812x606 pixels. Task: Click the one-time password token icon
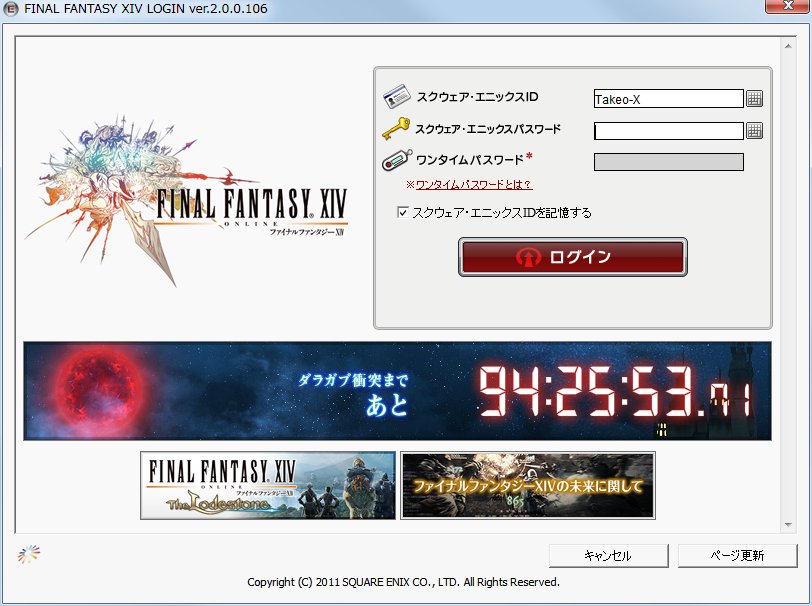(x=397, y=160)
